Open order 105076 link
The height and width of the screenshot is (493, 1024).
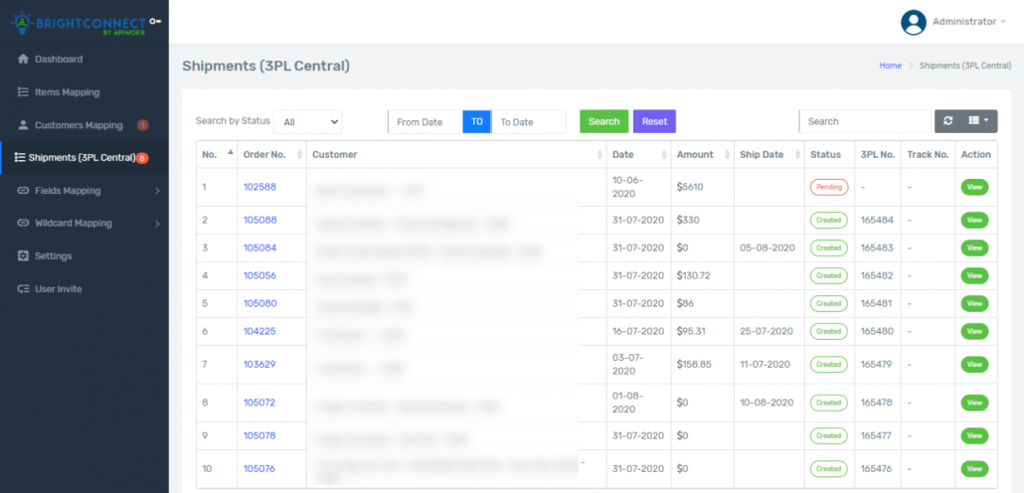260,468
